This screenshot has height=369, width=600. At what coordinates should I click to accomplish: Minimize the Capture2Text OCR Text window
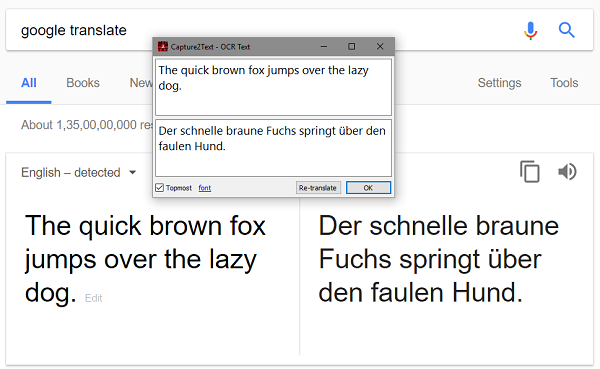(324, 46)
